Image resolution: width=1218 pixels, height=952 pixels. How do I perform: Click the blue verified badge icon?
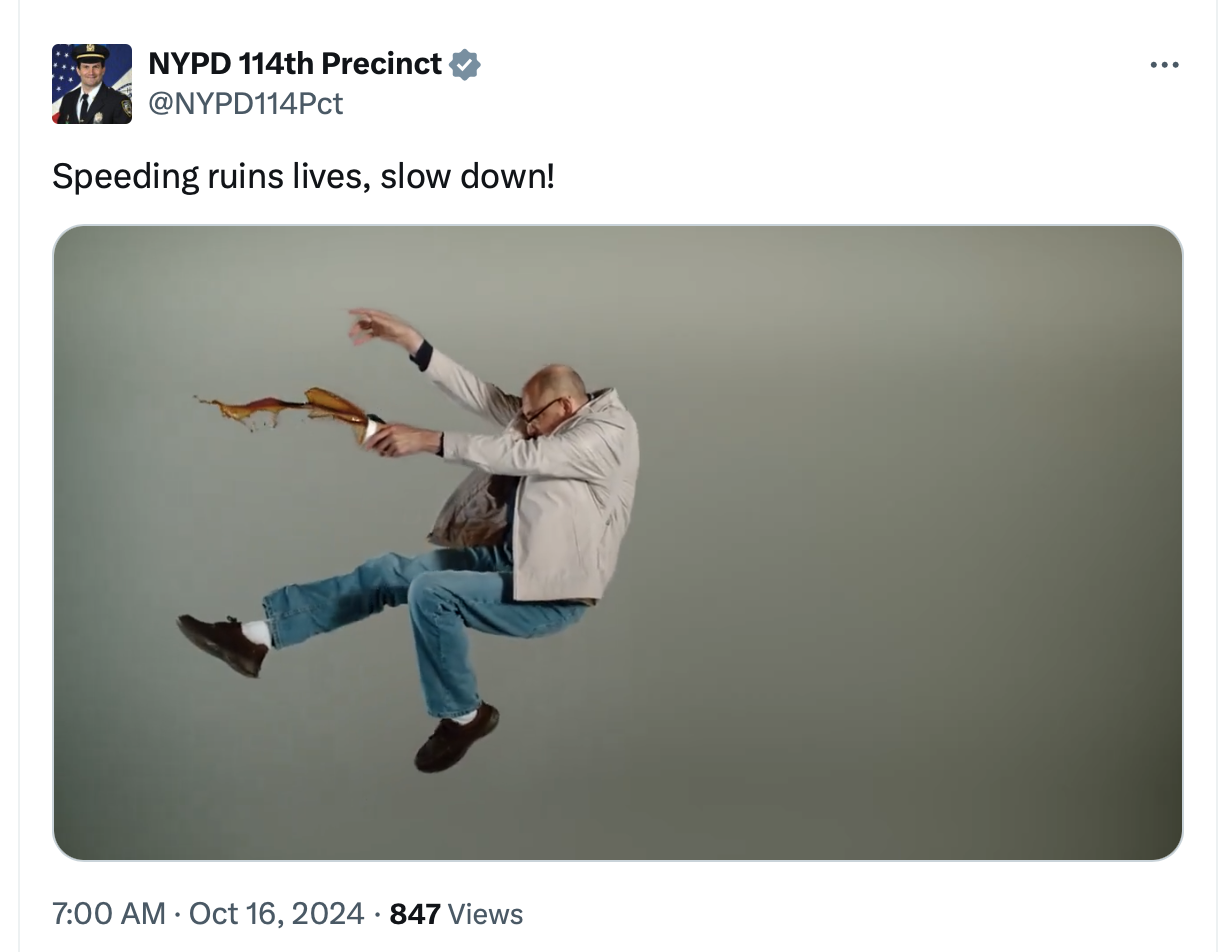(x=465, y=65)
